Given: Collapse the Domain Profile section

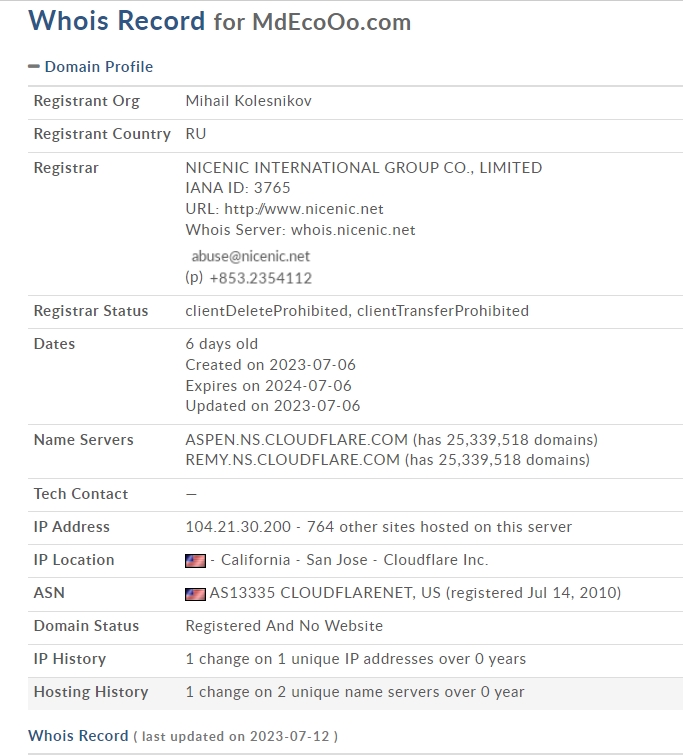Looking at the screenshot, I should coord(90,67).
